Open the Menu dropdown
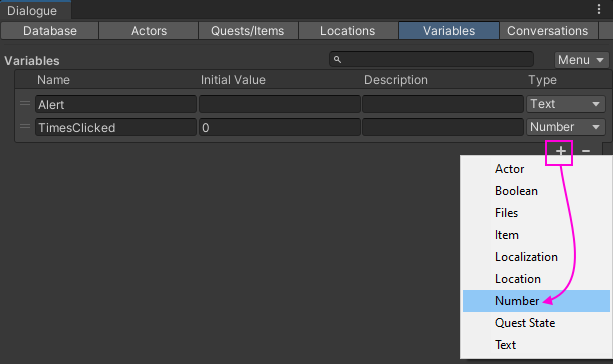613x364 pixels. coord(581,60)
